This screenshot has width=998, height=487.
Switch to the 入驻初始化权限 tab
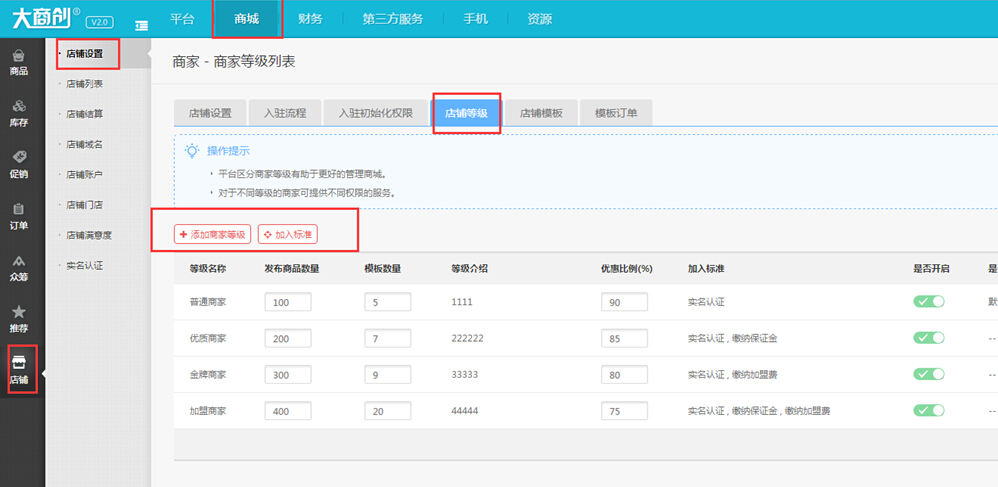coord(376,113)
